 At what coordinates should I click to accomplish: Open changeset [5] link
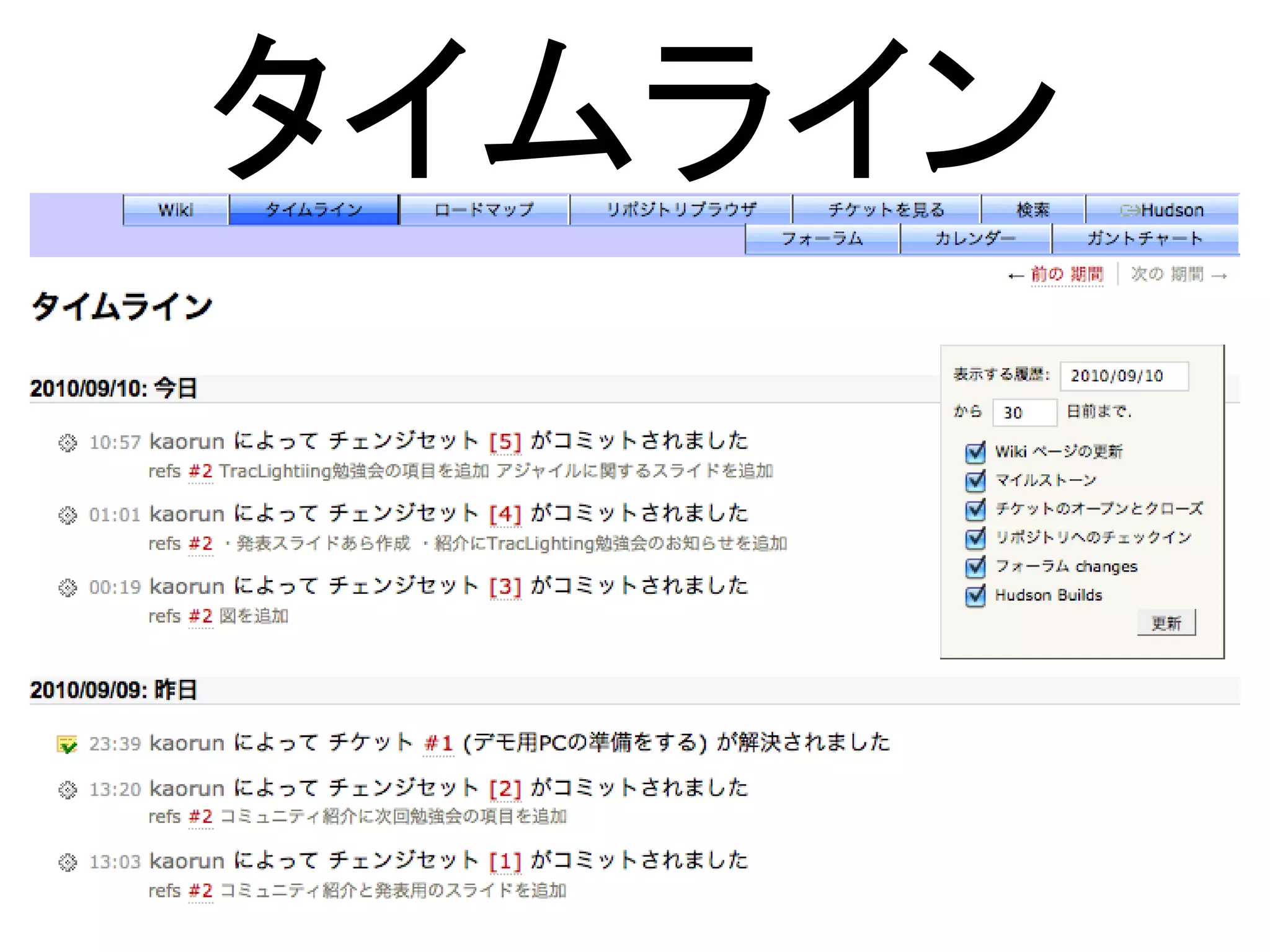[x=505, y=442]
